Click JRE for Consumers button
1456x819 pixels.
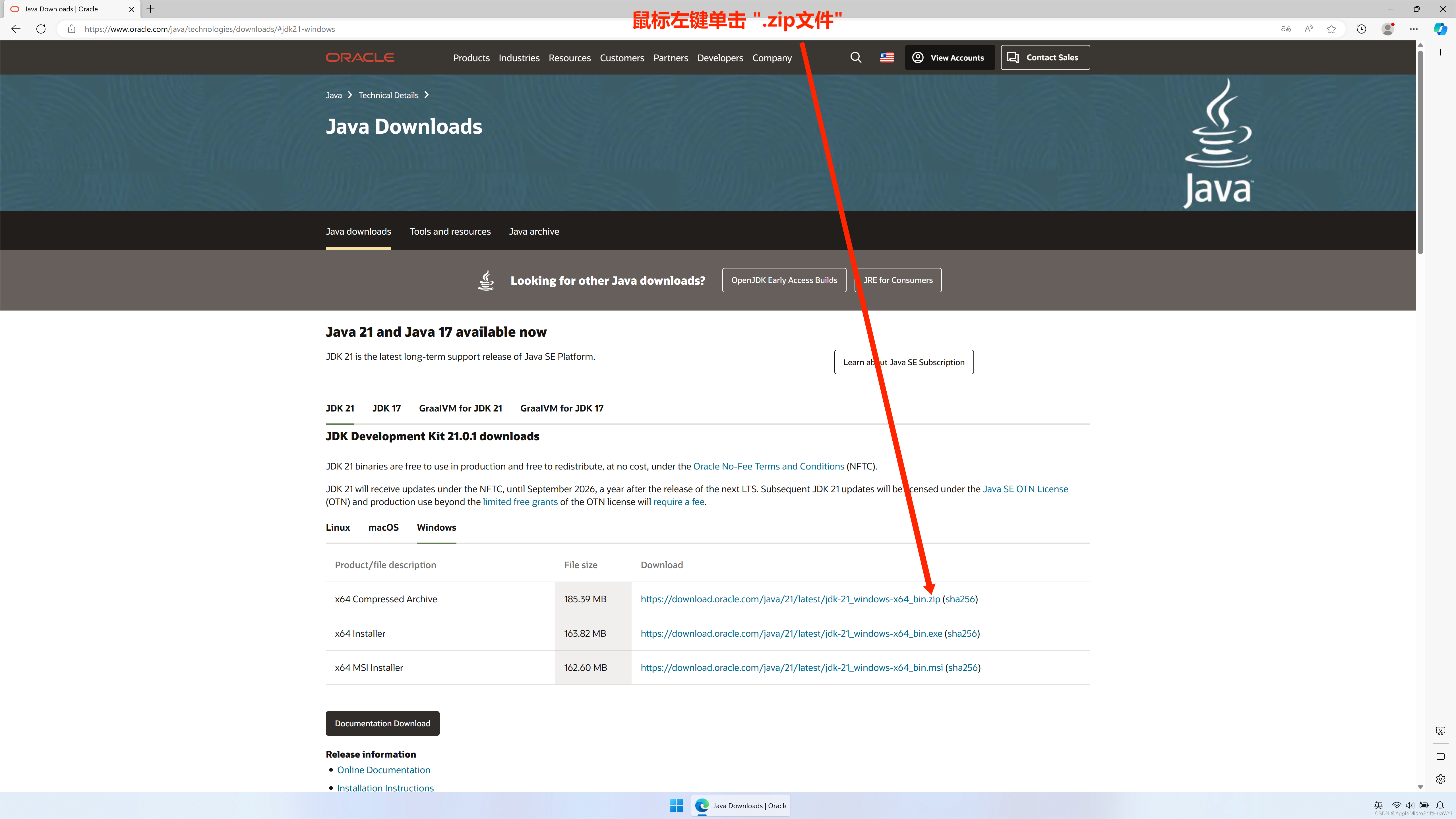coord(898,280)
